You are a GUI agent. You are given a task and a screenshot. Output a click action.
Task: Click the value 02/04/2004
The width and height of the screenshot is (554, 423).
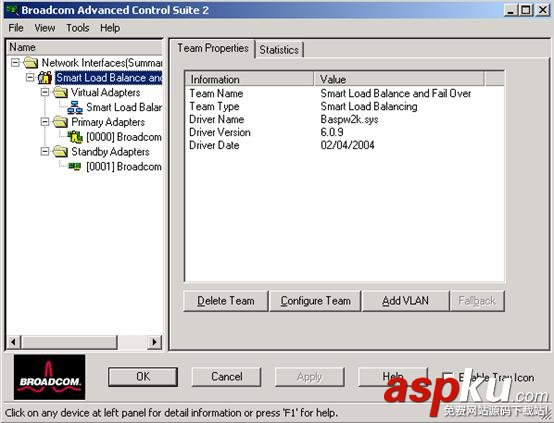347,145
